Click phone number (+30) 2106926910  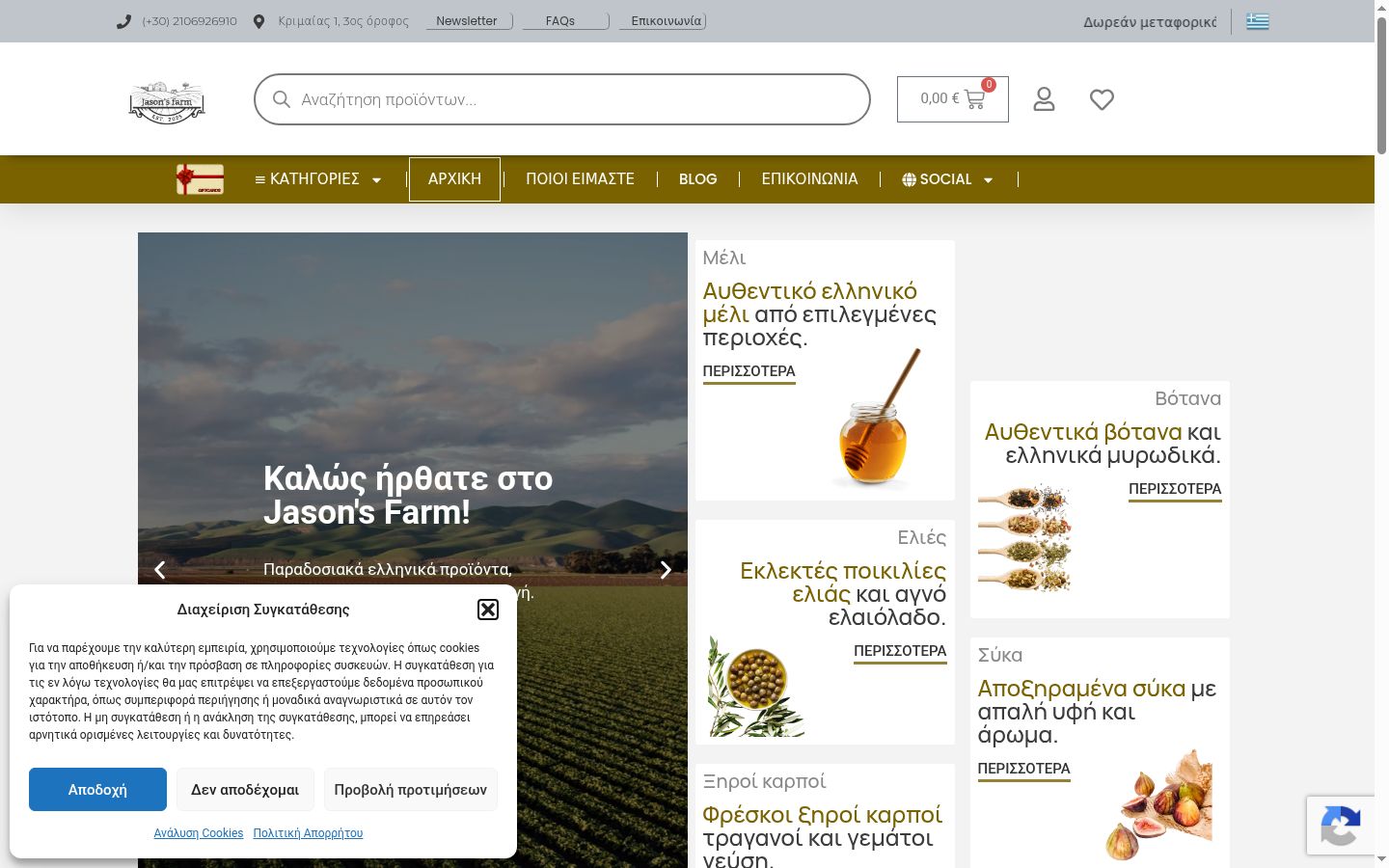click(x=189, y=21)
